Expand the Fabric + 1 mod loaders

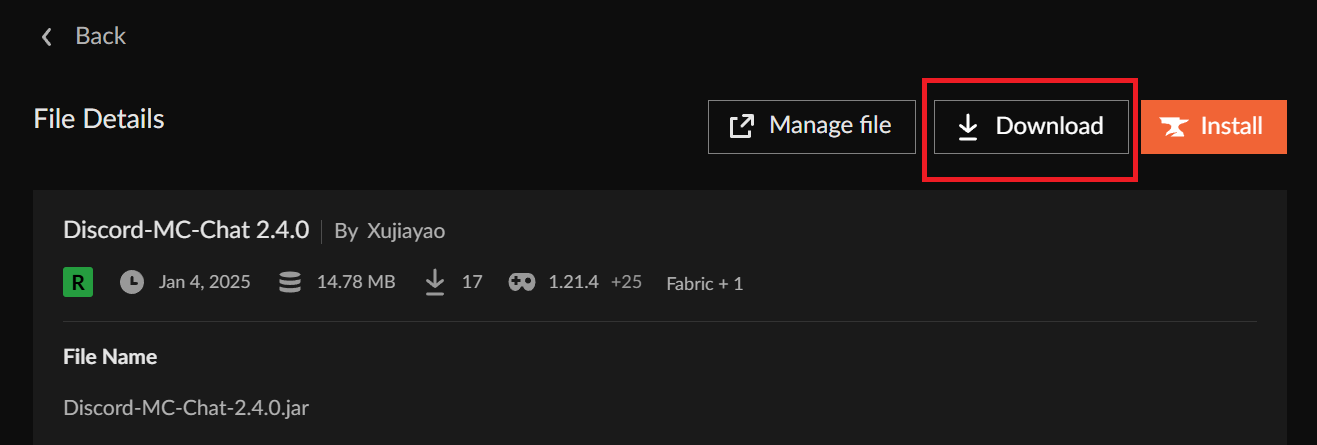tap(704, 283)
